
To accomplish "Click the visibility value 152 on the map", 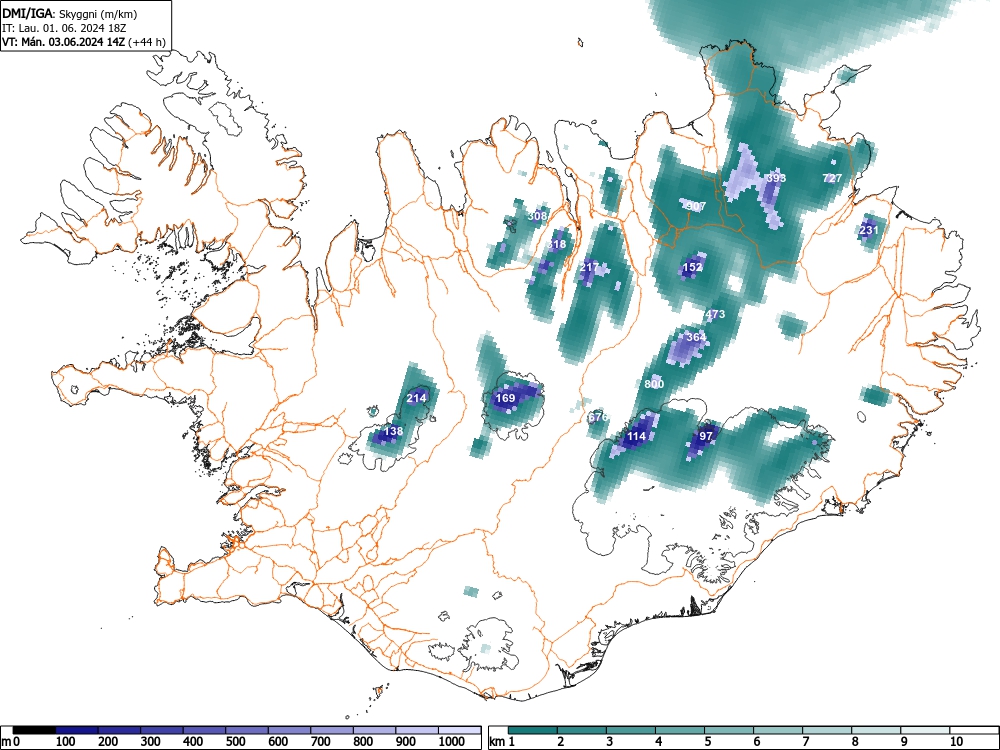I will pyautogui.click(x=693, y=267).
